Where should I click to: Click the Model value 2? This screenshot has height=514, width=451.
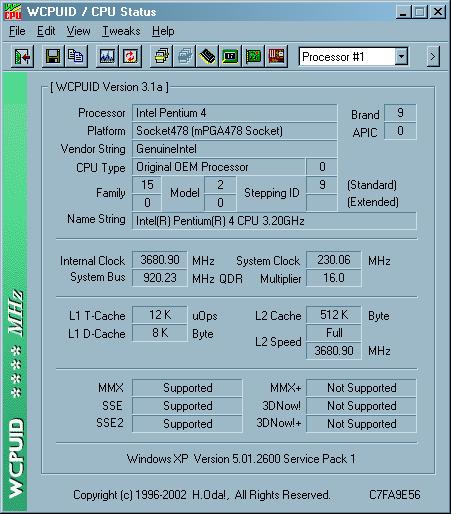click(220, 185)
